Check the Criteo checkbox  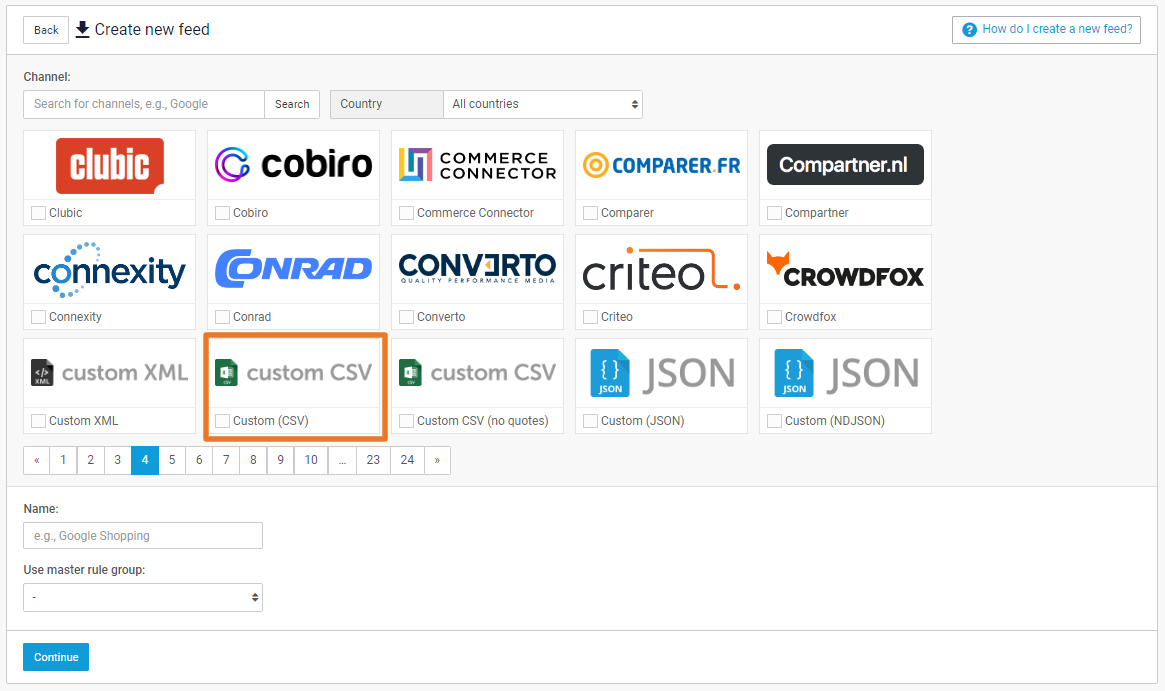[x=591, y=317]
